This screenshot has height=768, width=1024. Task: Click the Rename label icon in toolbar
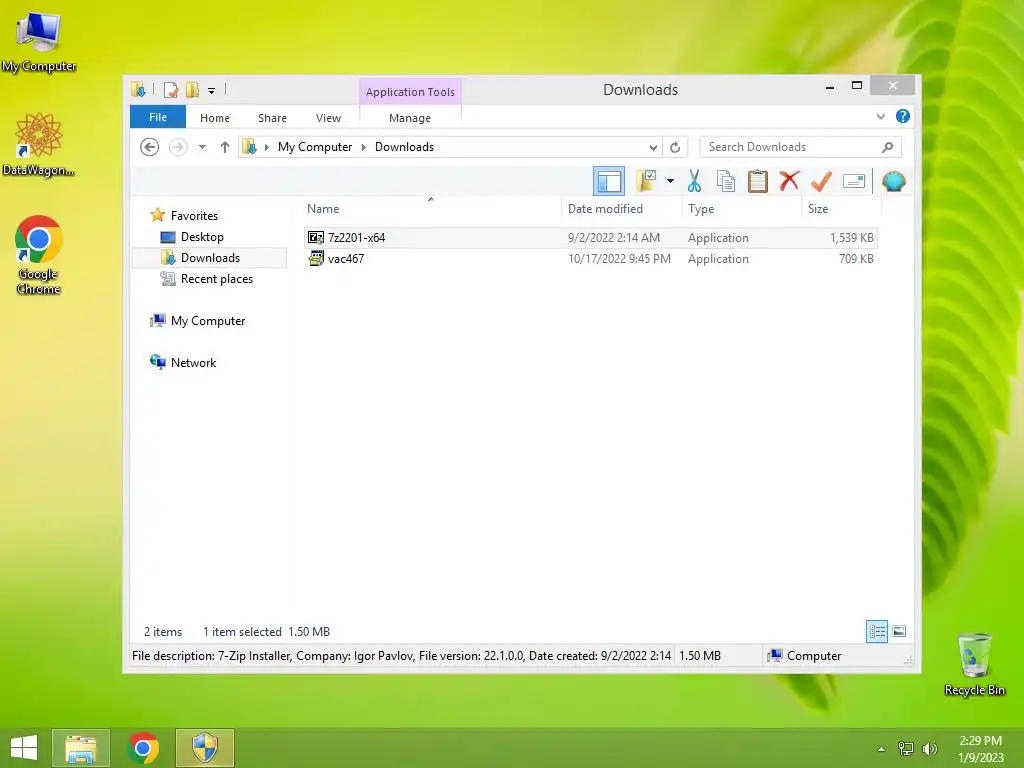pyautogui.click(x=854, y=181)
